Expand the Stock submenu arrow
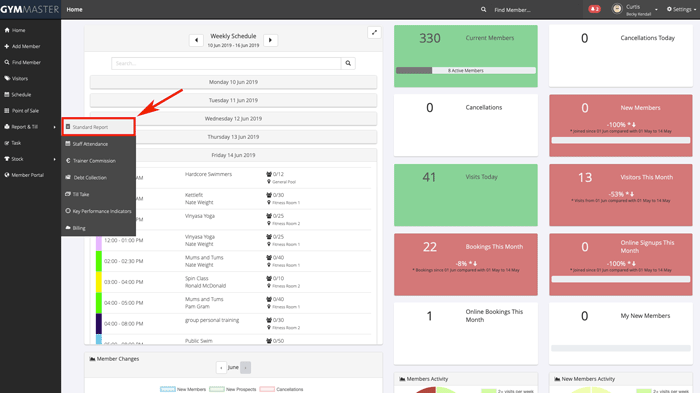Image resolution: width=700 pixels, height=393 pixels. 54,159
